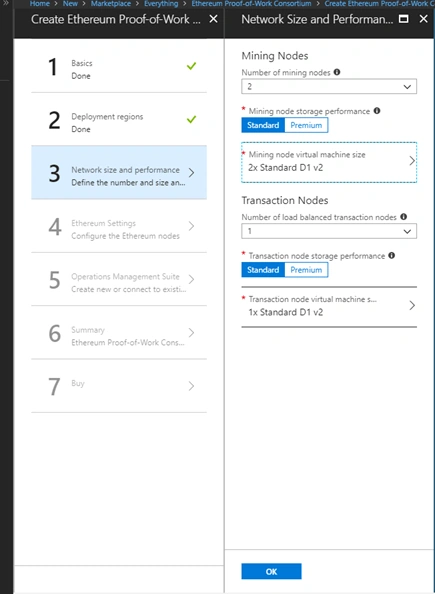
Task: Click info icon for mining node storage performance
Action: (377, 111)
